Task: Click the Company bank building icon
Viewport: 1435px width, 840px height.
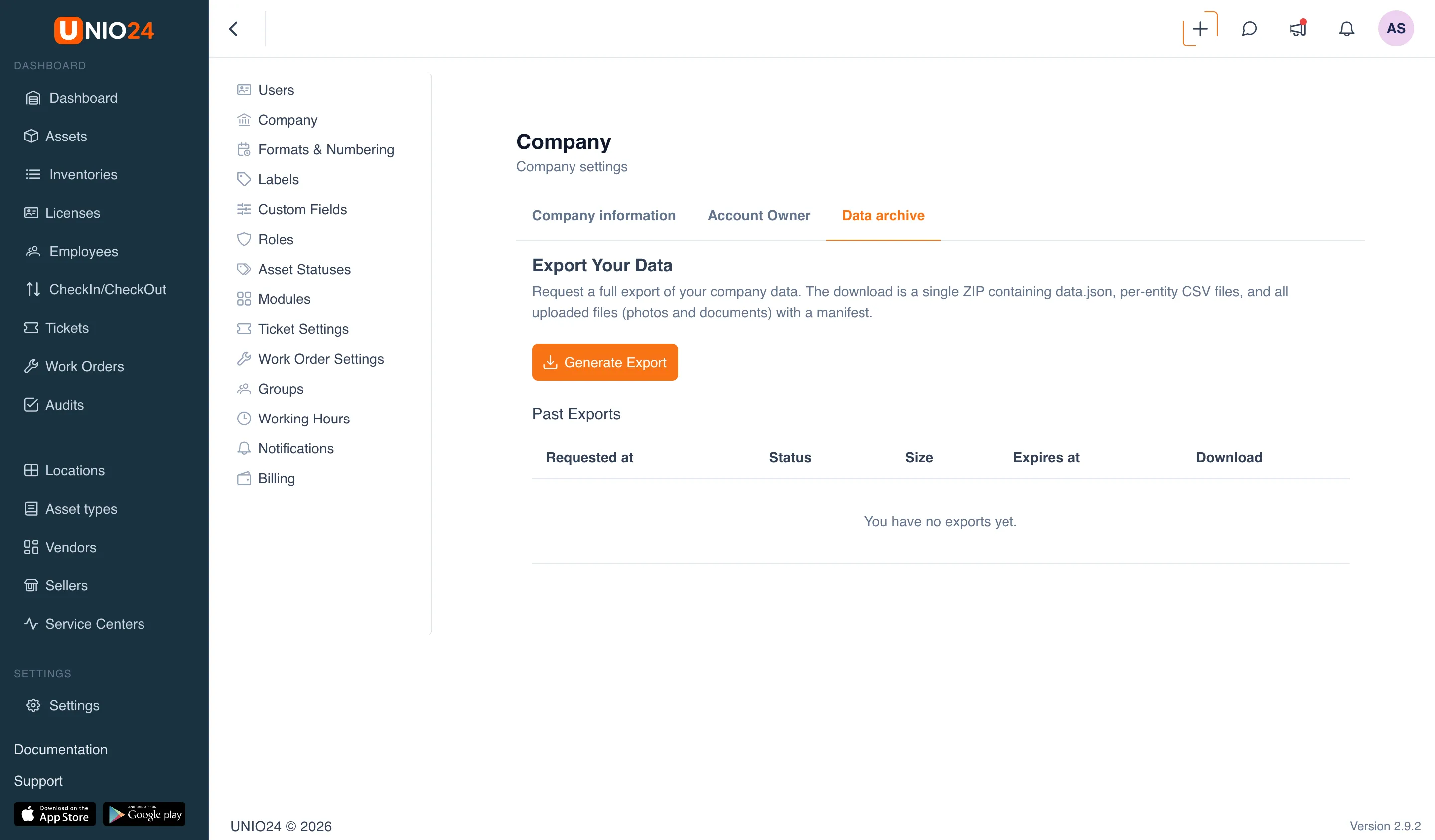Action: pyautogui.click(x=244, y=120)
